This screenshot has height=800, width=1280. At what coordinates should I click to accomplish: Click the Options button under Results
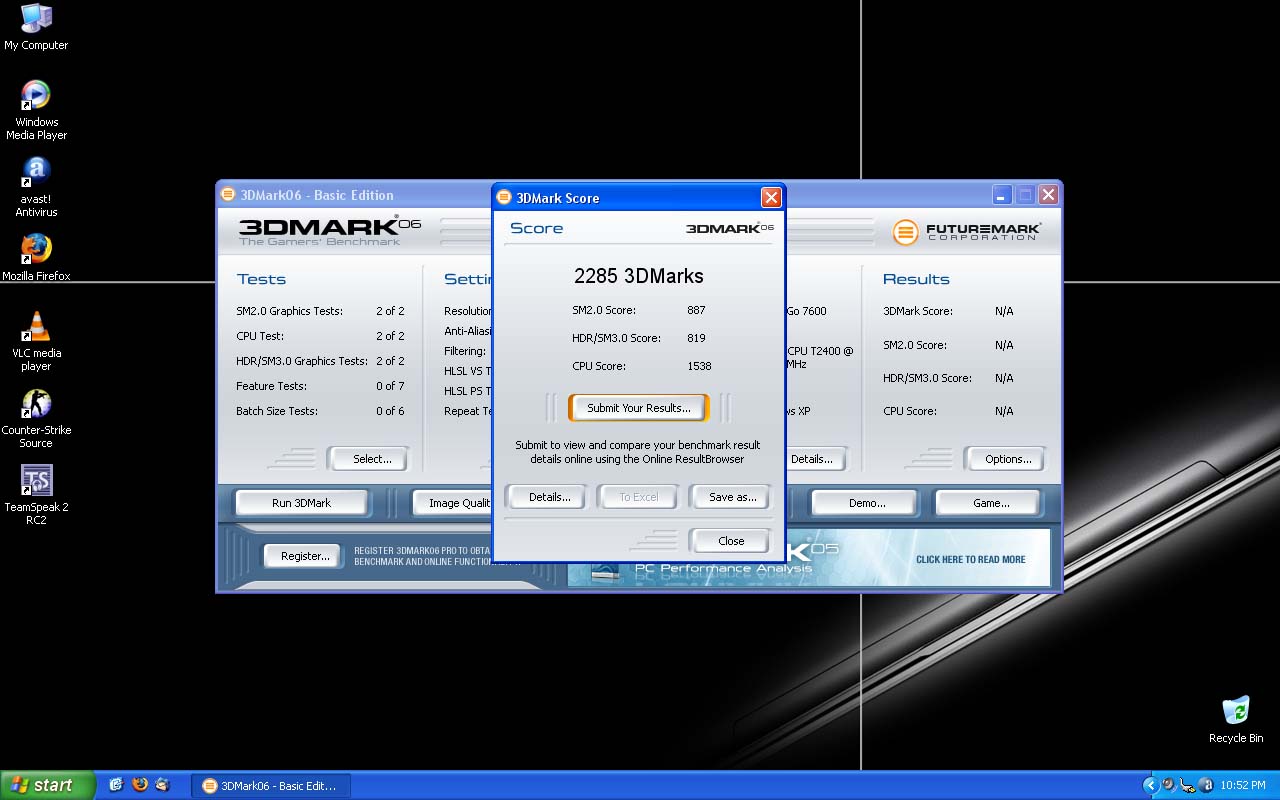(x=1007, y=459)
